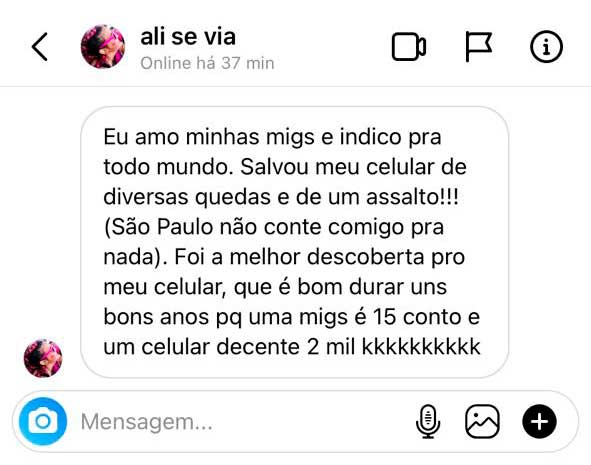Open ali se via's header profile picture
This screenshot has height=465, width=591.
[x=103, y=47]
